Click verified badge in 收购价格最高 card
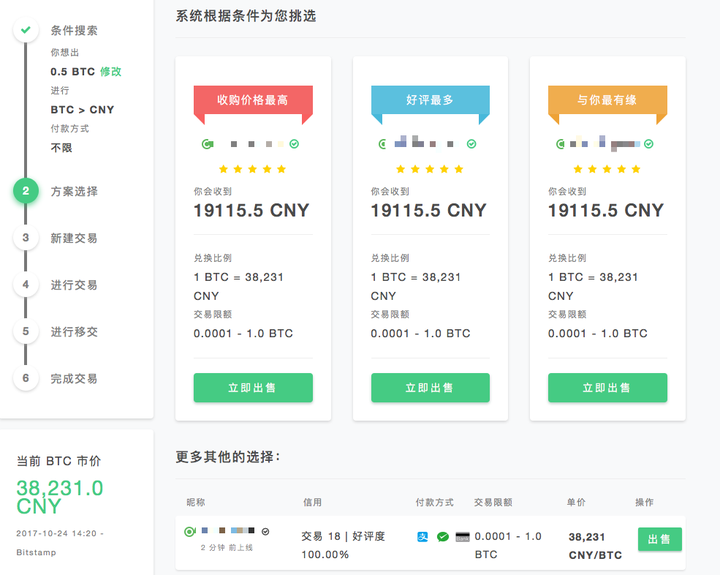This screenshot has height=575, width=720. (x=294, y=144)
